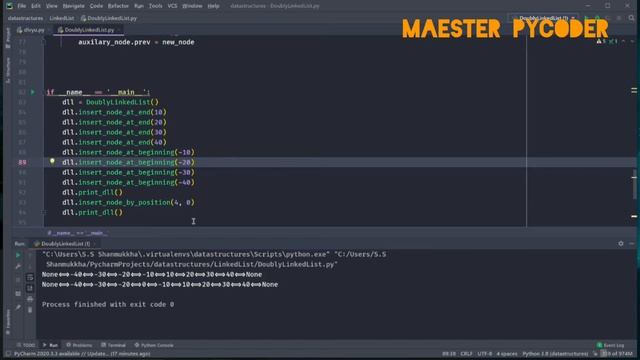Open the File menu

[21, 6]
